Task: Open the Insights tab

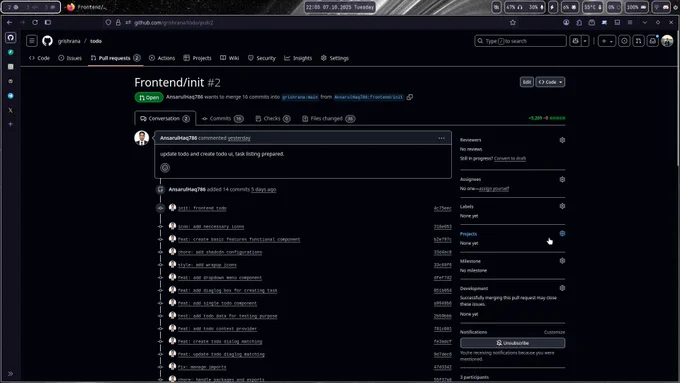Action: pos(298,58)
